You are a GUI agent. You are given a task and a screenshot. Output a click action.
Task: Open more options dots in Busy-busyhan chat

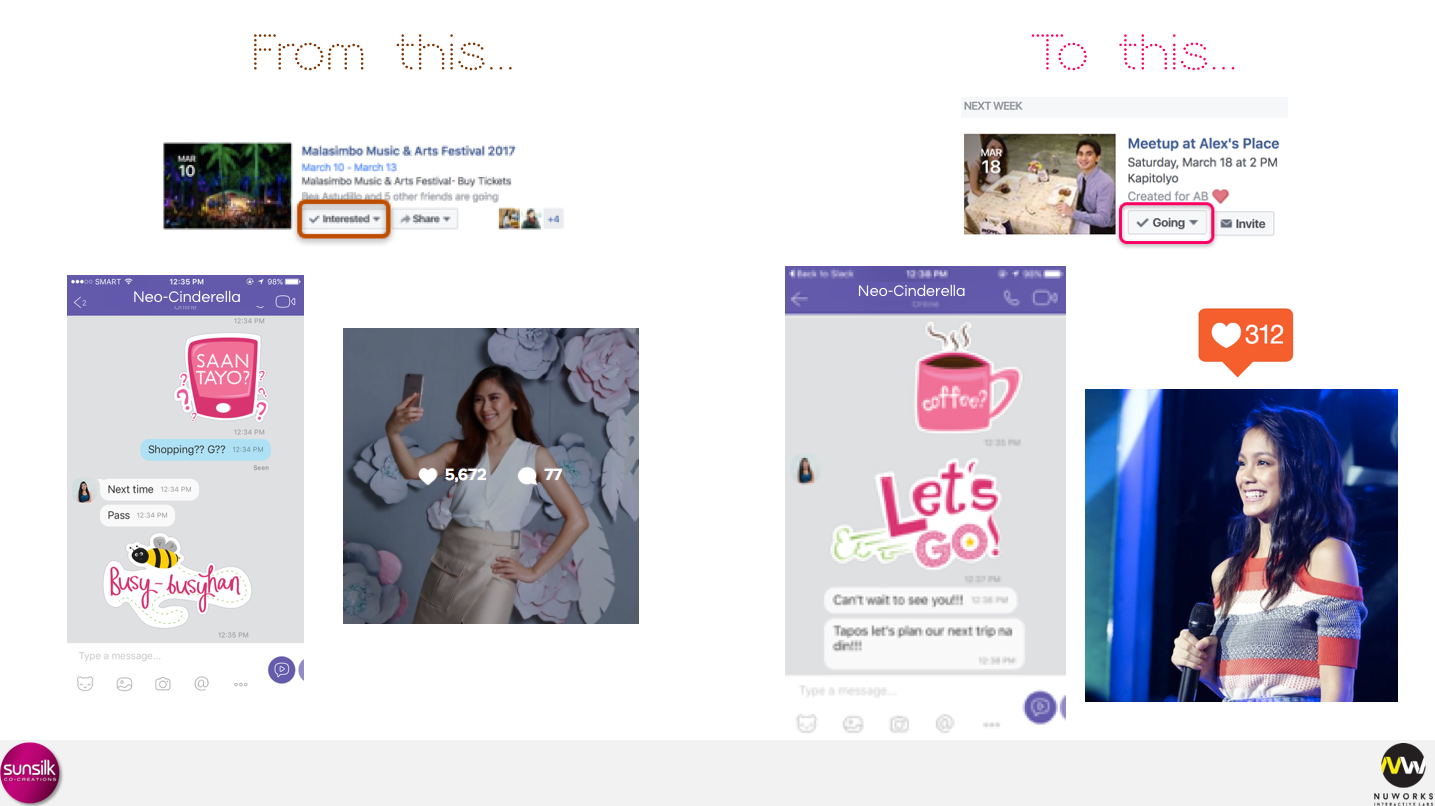coord(240,685)
